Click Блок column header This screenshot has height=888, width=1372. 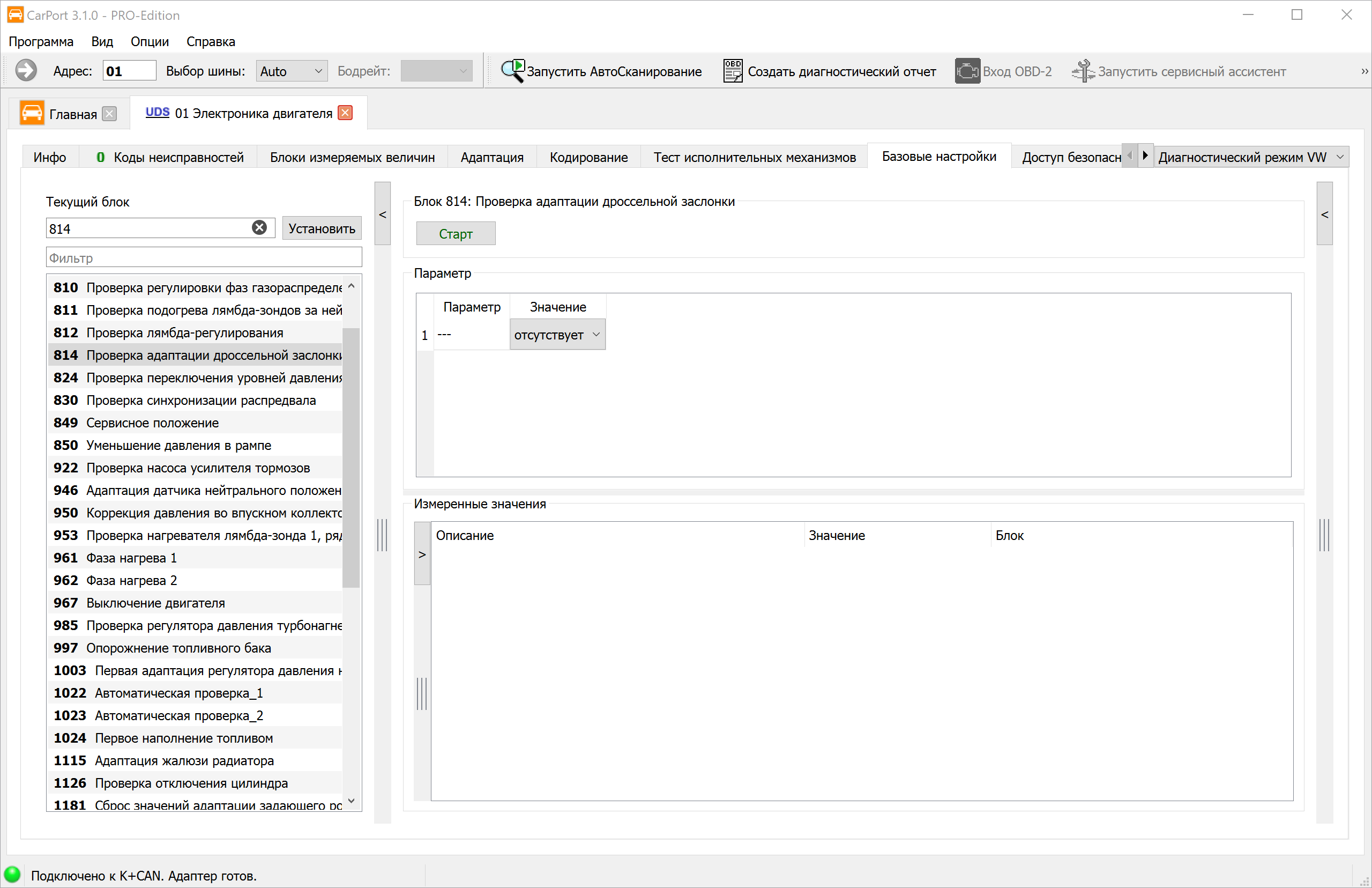coord(1142,535)
